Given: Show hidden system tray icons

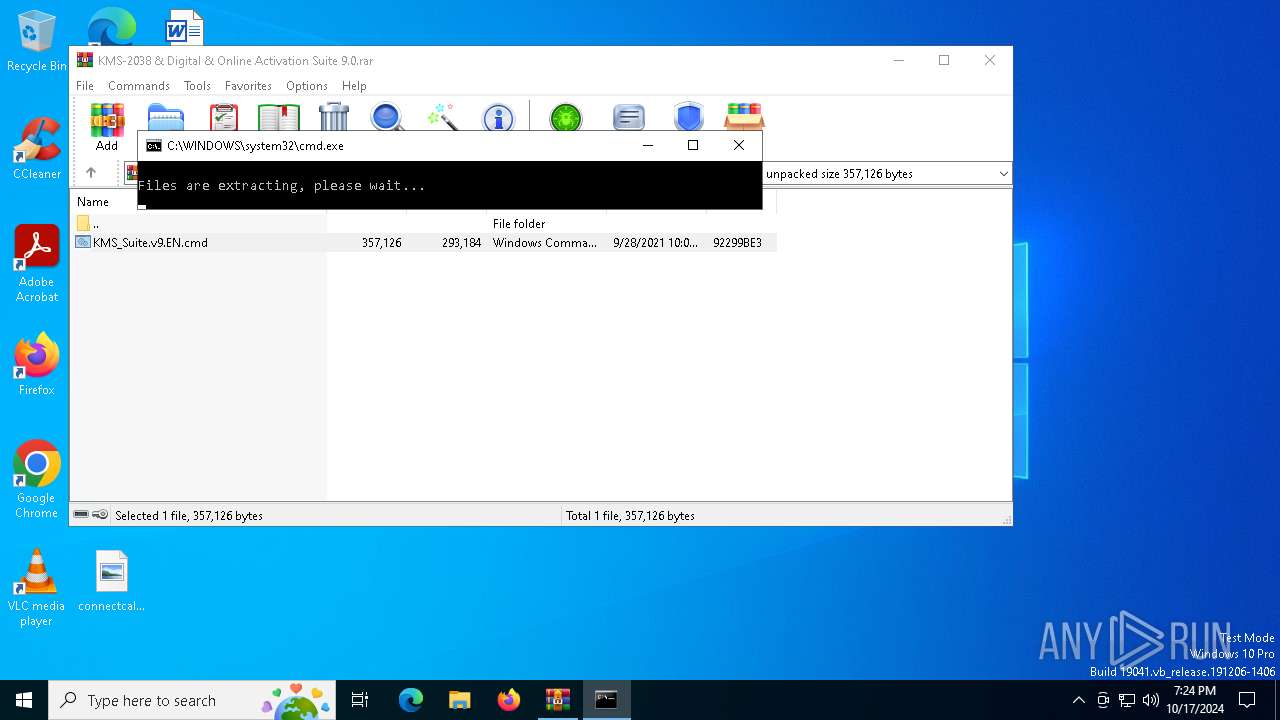Looking at the screenshot, I should coord(1078,700).
